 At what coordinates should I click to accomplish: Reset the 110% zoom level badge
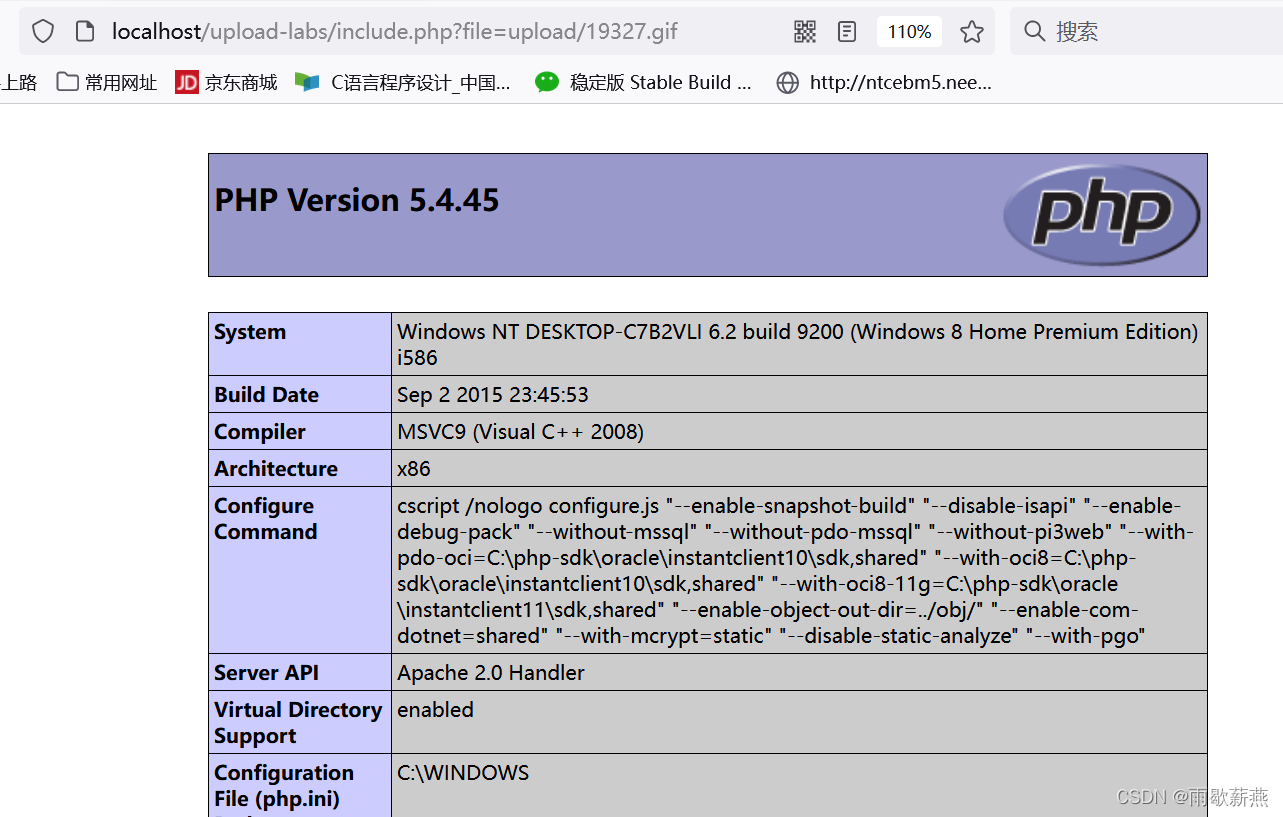(x=909, y=32)
